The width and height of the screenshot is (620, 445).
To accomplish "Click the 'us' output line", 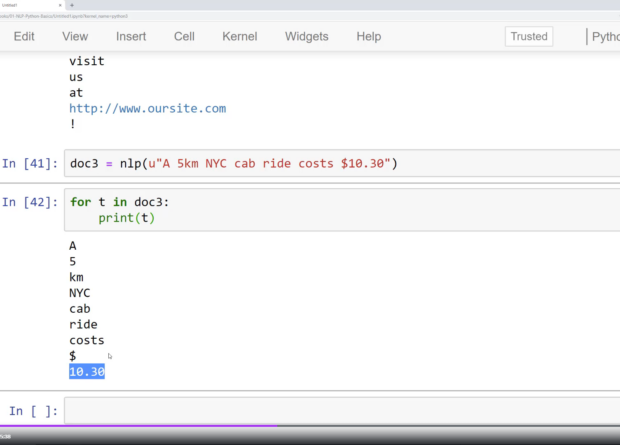I will tap(76, 77).
